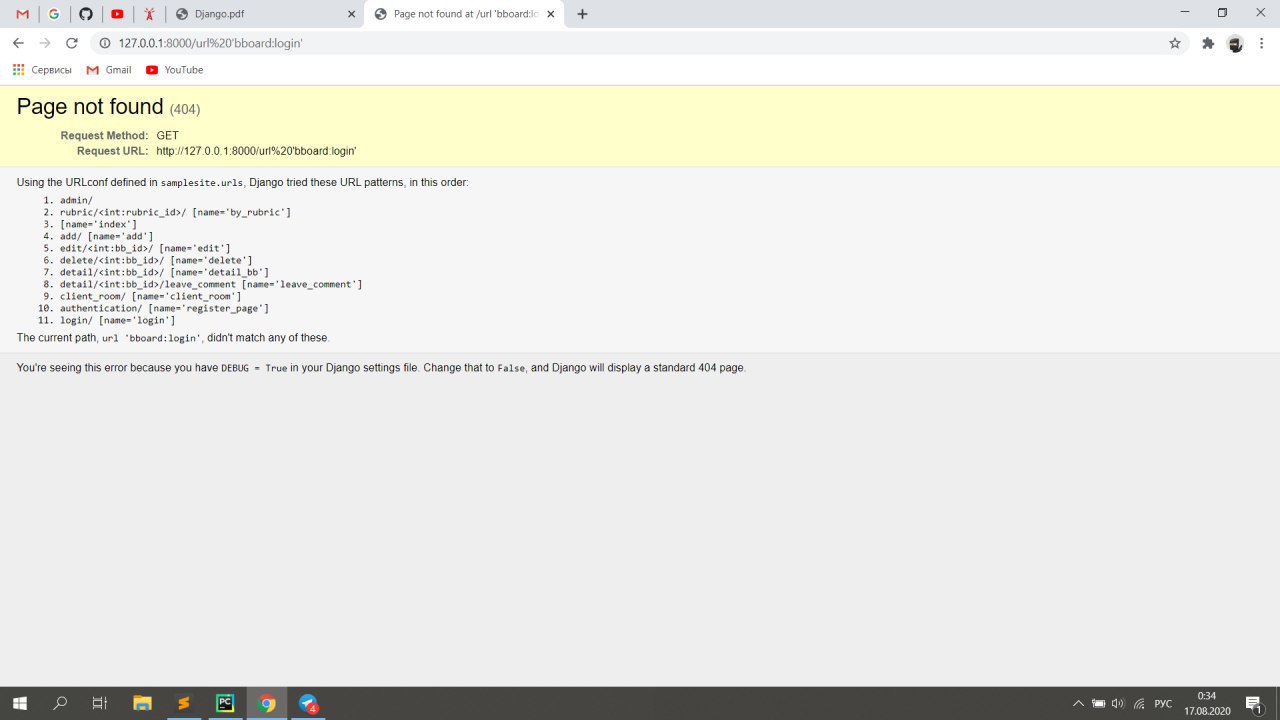Click the 'delete/<int:bb_id>/' pattern row
The image size is (1280, 720).
[x=156, y=260]
